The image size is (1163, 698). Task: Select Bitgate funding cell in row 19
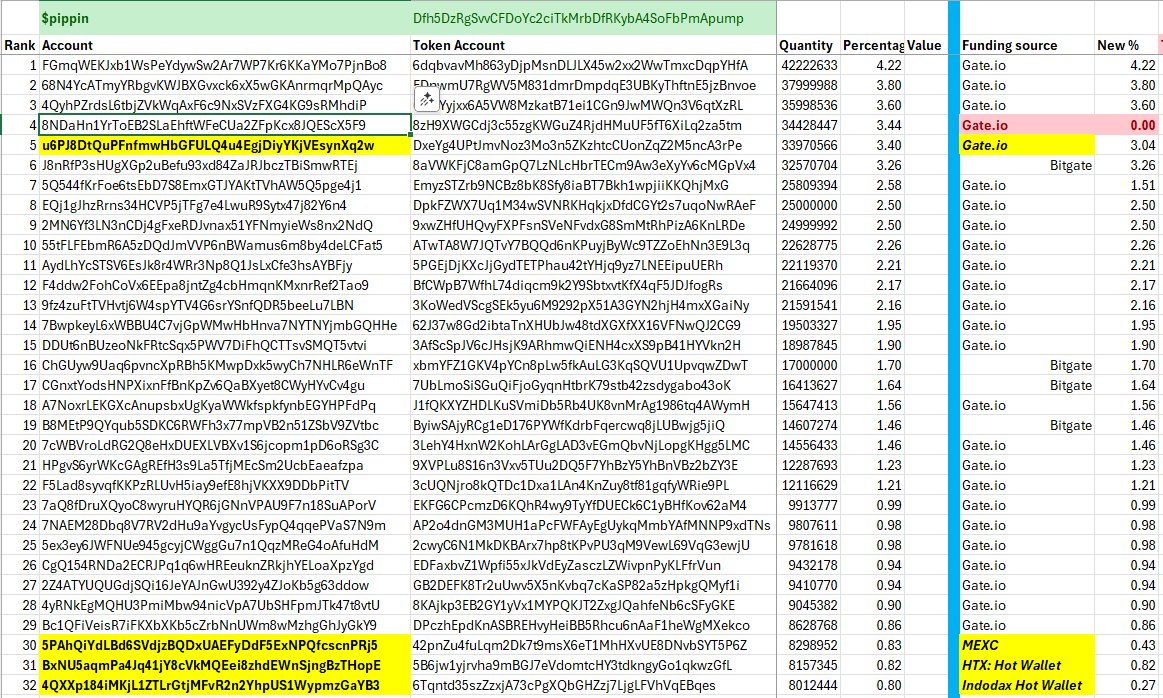tap(1027, 426)
